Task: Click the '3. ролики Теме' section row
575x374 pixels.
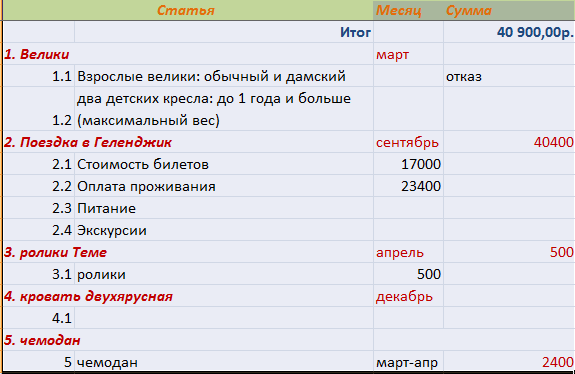Action: (x=188, y=252)
